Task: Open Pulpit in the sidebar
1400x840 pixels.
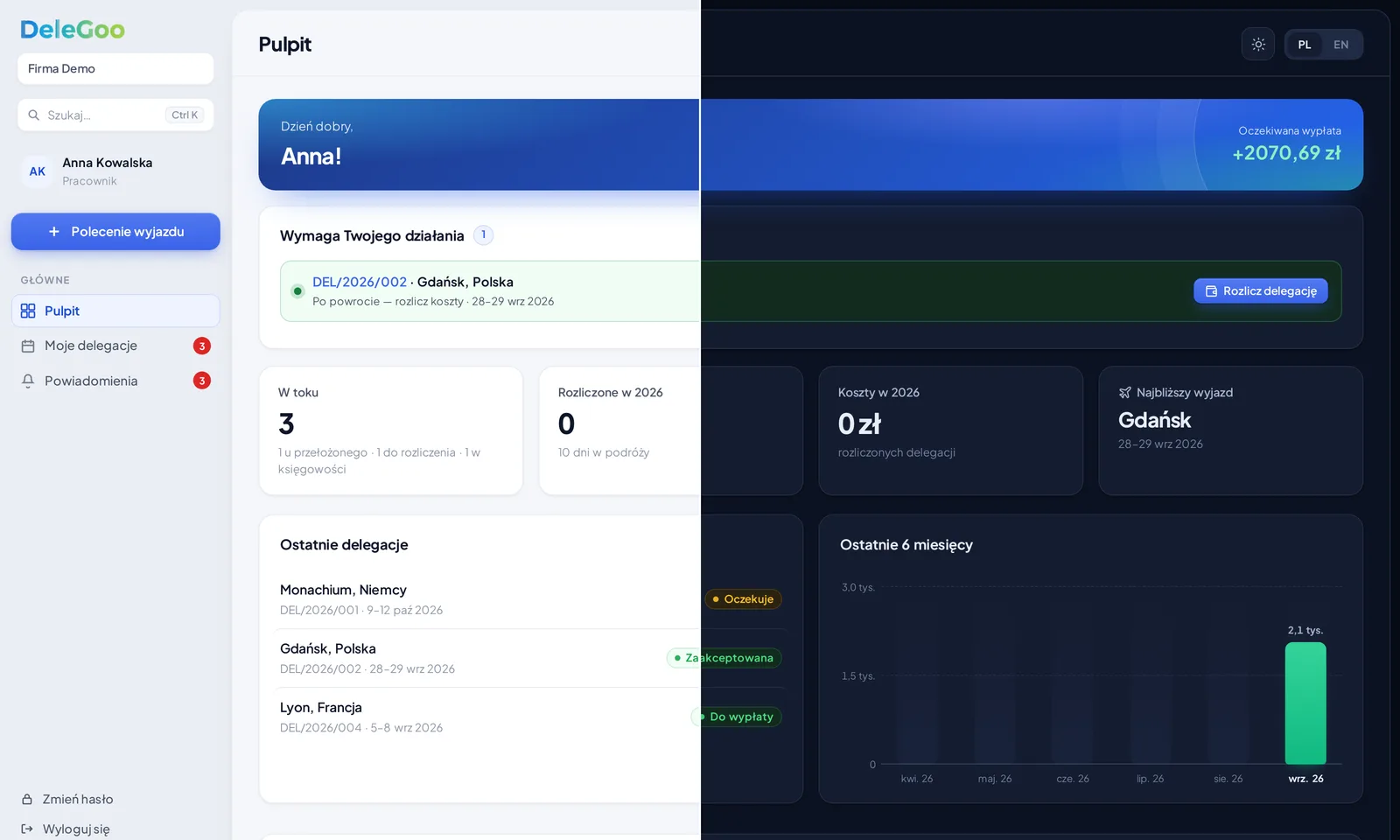Action: 115,311
